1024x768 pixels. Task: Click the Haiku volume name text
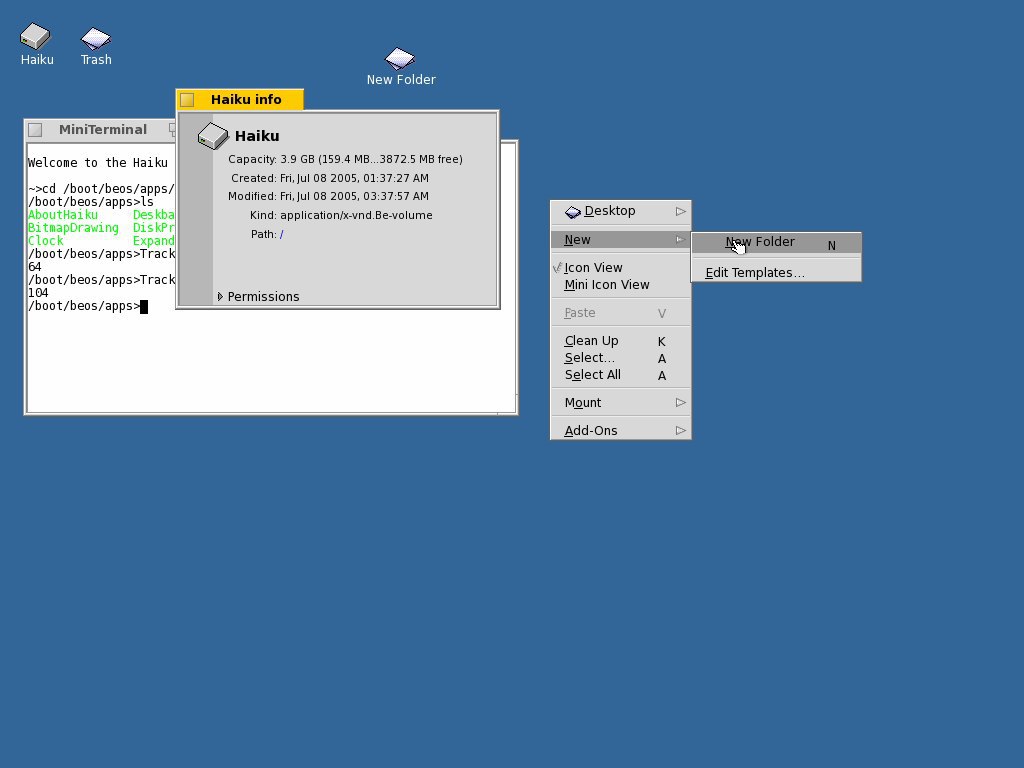click(x=257, y=136)
